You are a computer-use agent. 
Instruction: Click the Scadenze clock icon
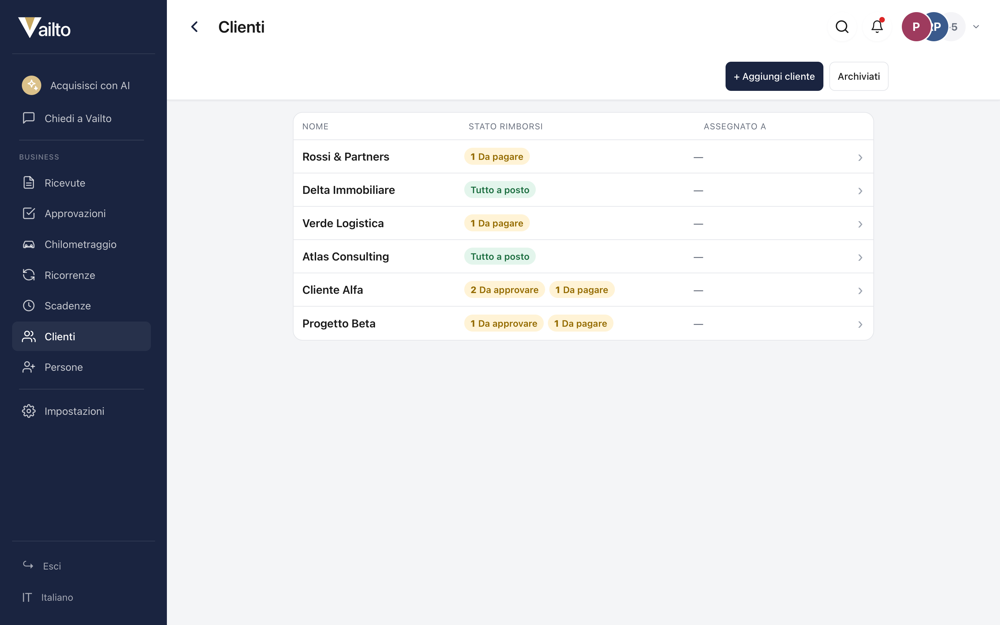coord(29,305)
